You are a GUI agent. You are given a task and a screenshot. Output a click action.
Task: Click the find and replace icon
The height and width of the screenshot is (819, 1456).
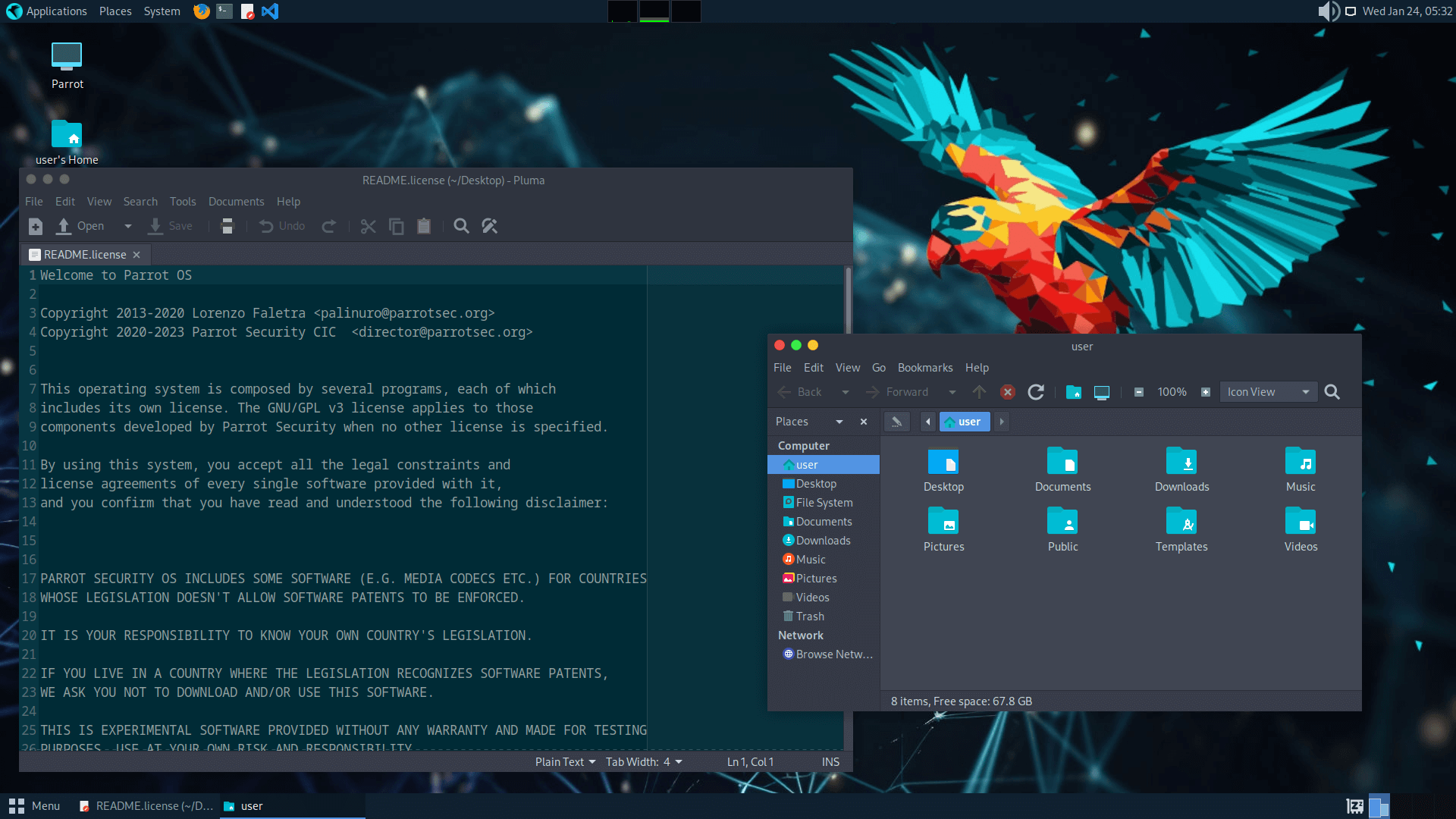[490, 226]
